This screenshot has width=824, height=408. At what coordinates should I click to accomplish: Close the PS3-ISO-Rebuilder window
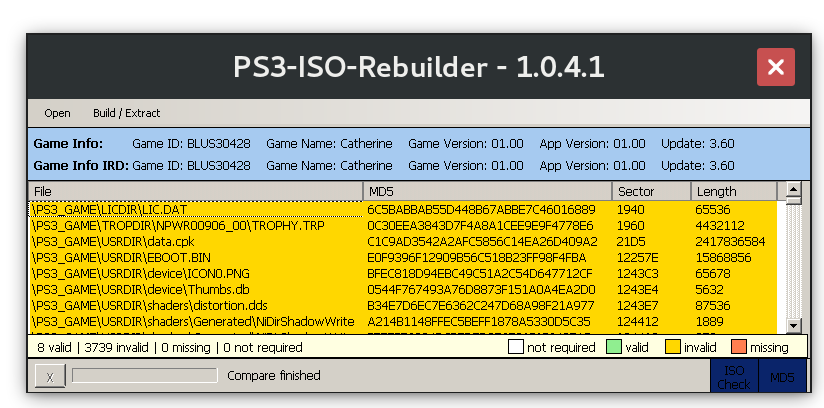[776, 67]
